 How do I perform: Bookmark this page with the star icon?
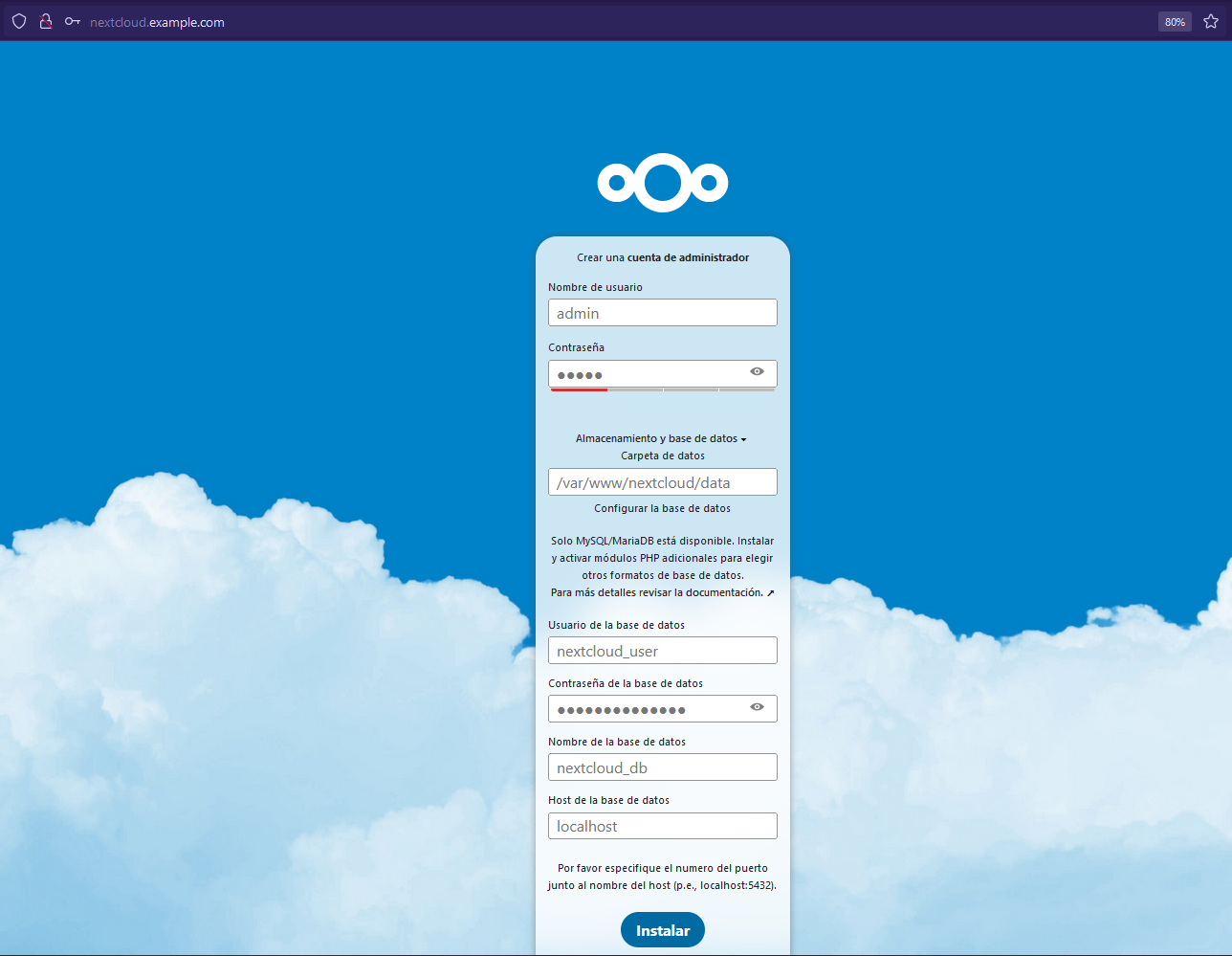1211,21
